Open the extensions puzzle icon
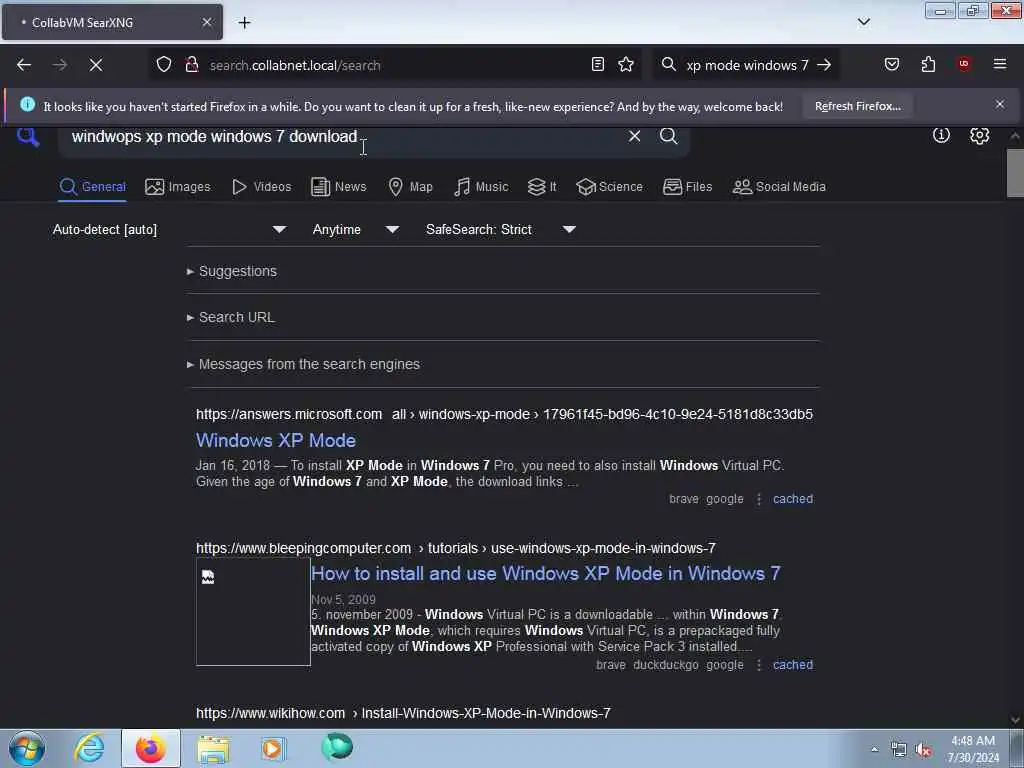The image size is (1024, 768). (928, 64)
